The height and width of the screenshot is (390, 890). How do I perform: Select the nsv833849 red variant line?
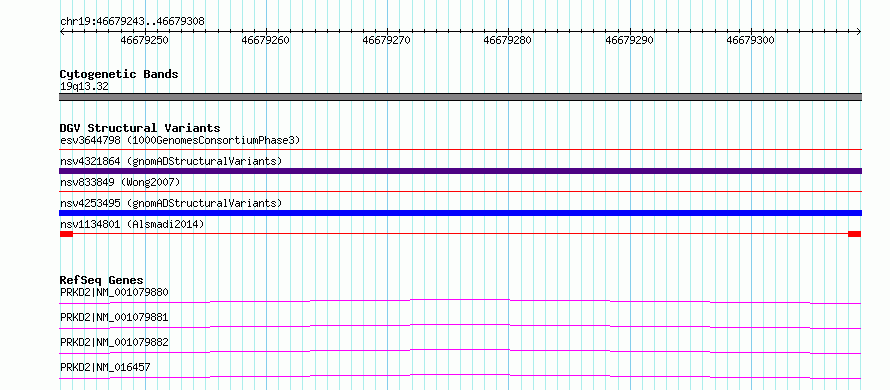tap(460, 192)
